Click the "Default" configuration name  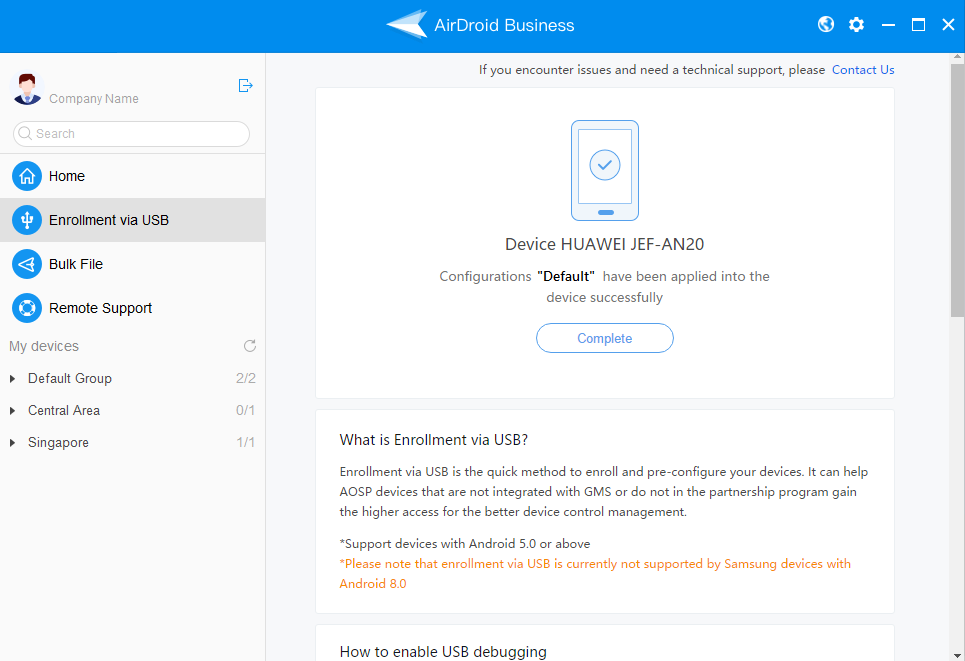click(566, 276)
